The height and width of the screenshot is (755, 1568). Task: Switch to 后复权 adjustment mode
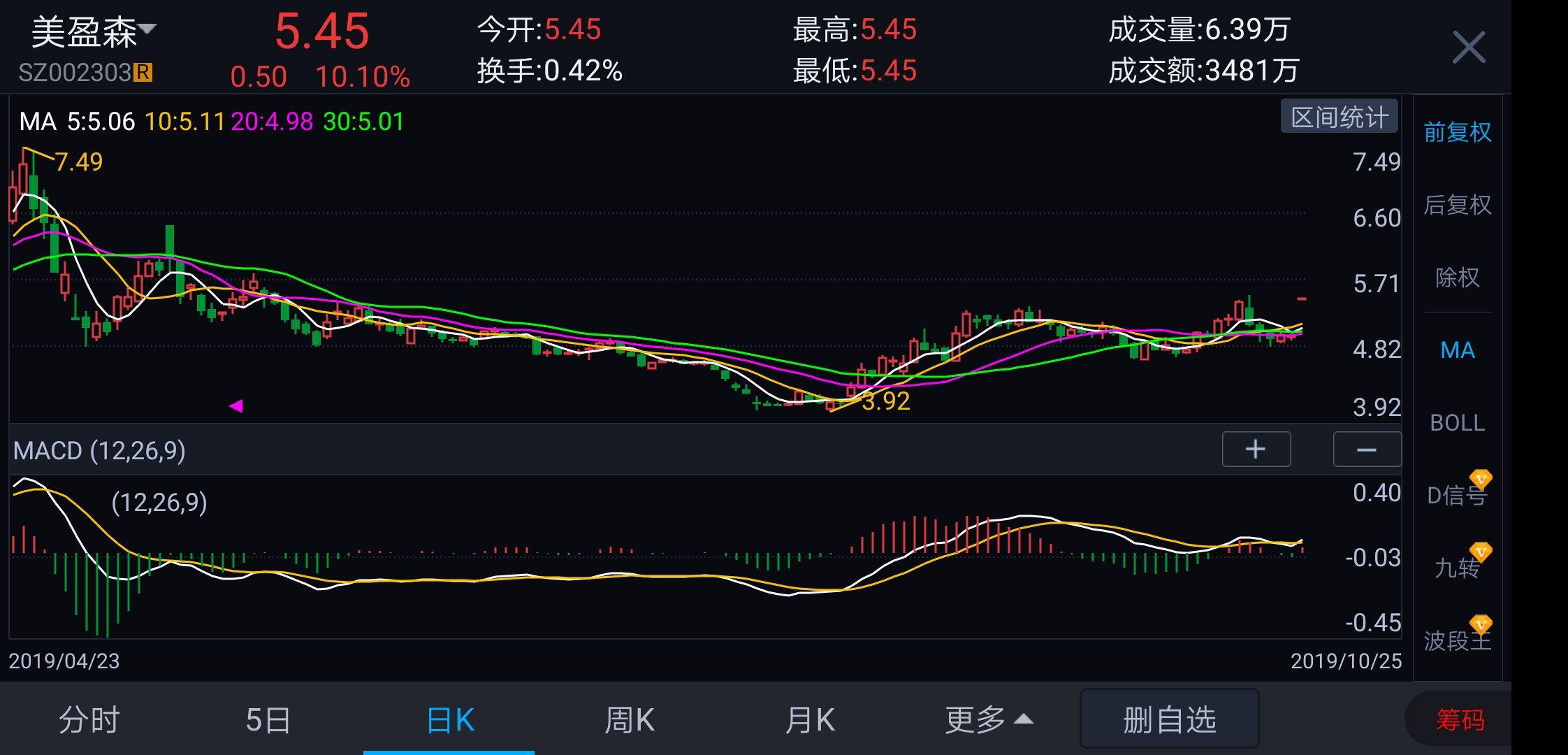(1457, 204)
